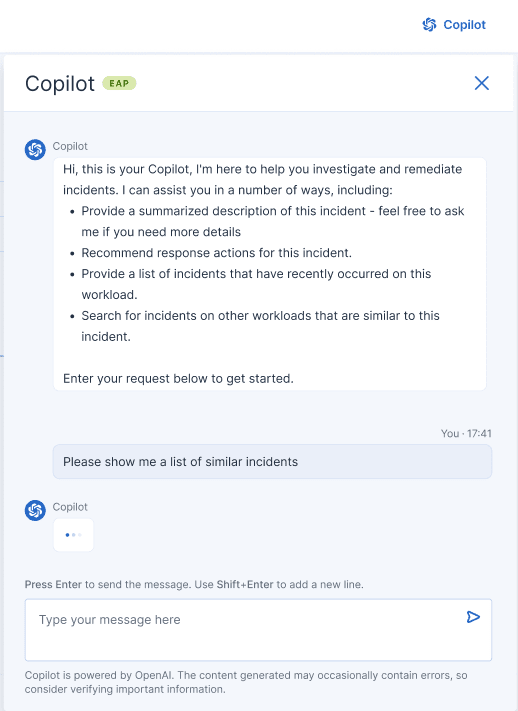Click the 'Search for incidents on other workloads' bullet
Image resolution: width=518 pixels, height=711 pixels.
(260, 326)
